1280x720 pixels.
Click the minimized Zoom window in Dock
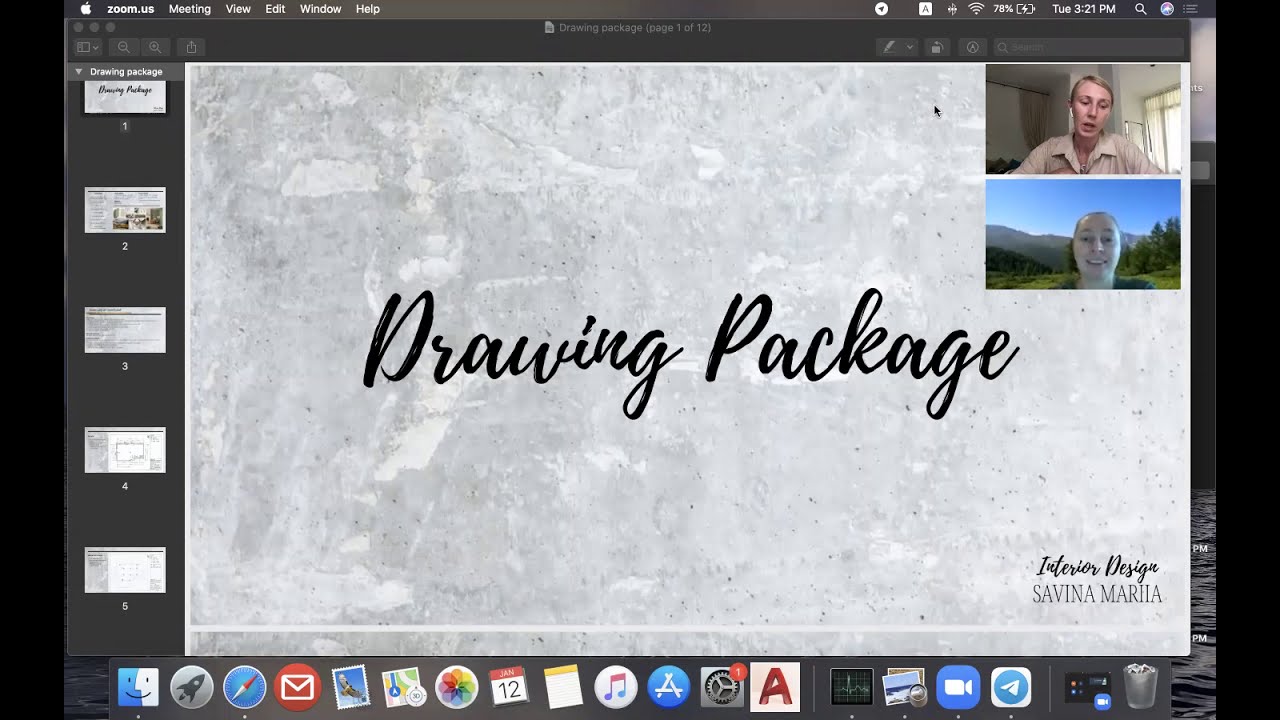coord(1088,688)
